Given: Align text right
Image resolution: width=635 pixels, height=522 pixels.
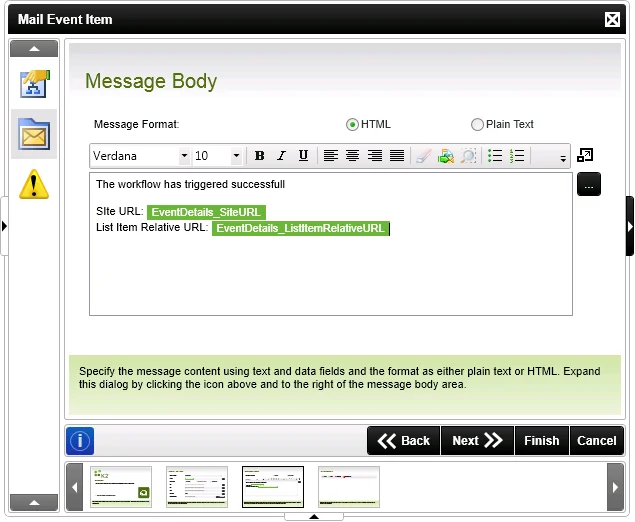Looking at the screenshot, I should point(375,156).
